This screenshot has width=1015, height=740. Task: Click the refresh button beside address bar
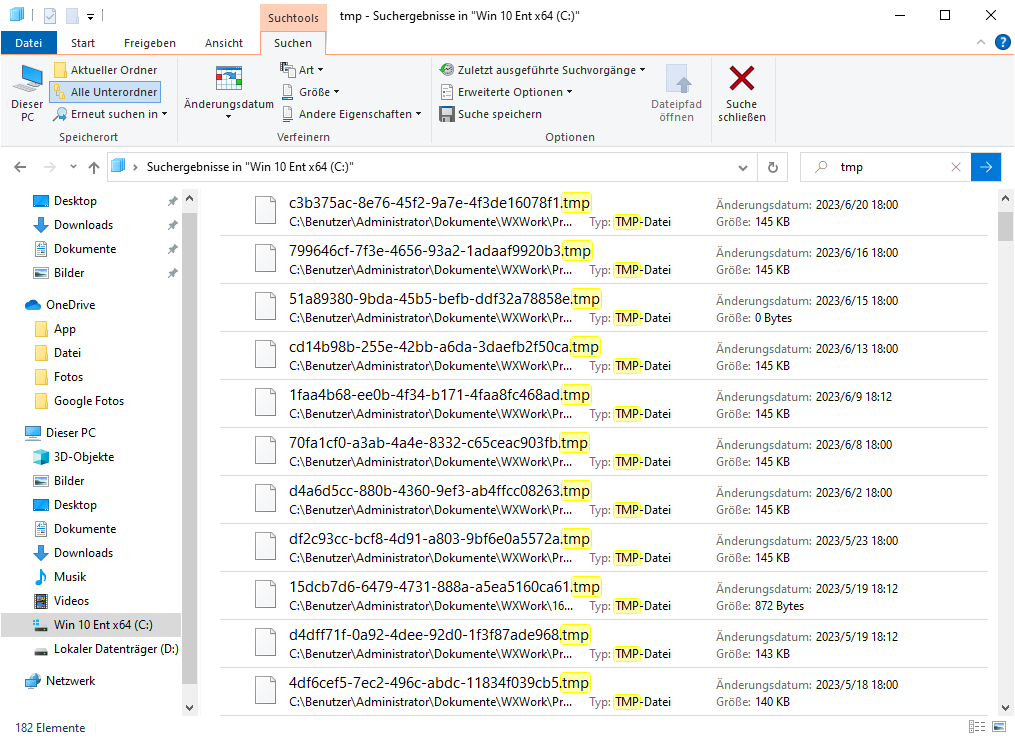click(772, 167)
